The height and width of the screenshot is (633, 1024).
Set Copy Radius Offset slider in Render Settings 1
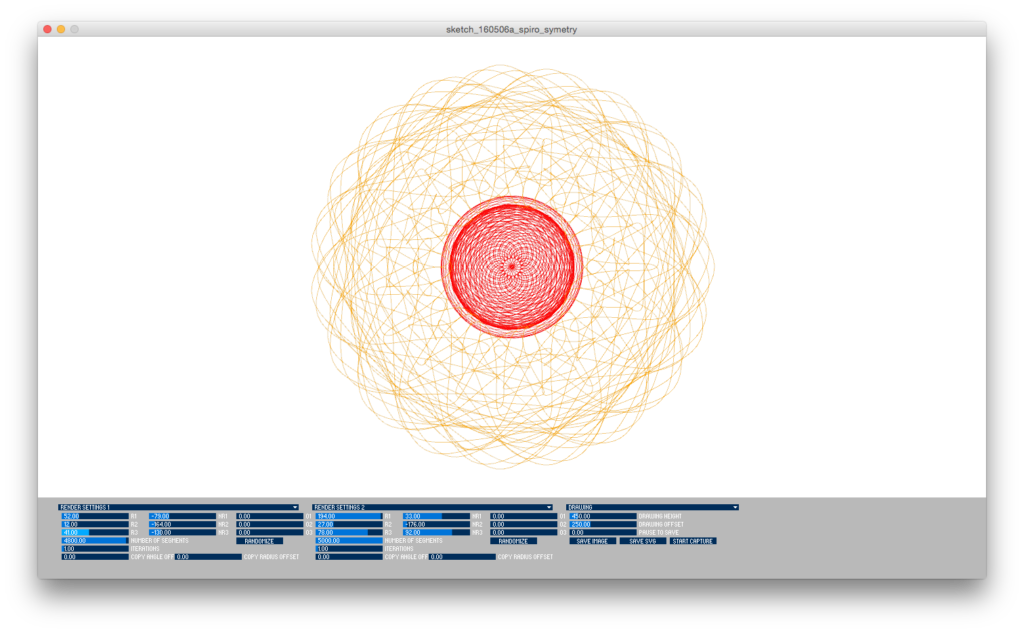[x=208, y=557]
